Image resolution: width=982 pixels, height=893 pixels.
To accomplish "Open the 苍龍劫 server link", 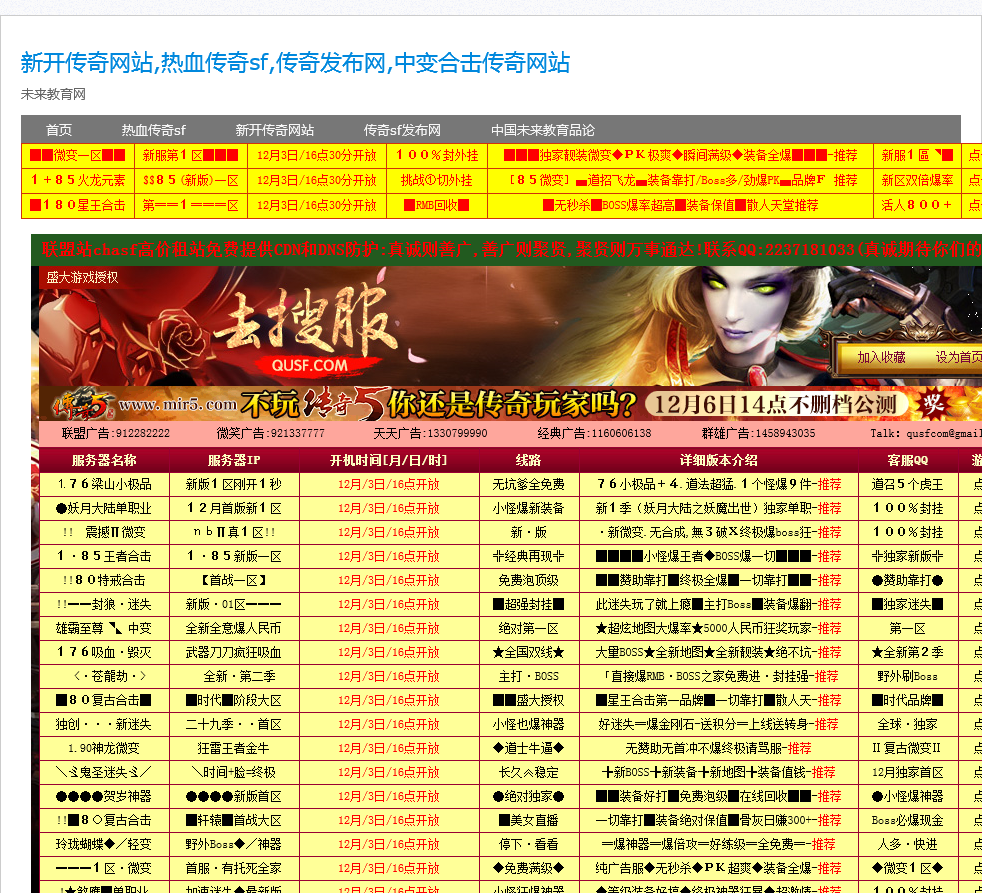I will pyautogui.click(x=110, y=676).
